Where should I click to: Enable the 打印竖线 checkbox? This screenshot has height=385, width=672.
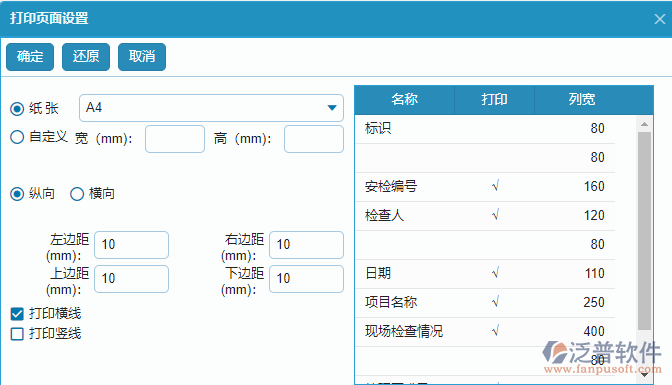[x=17, y=334]
